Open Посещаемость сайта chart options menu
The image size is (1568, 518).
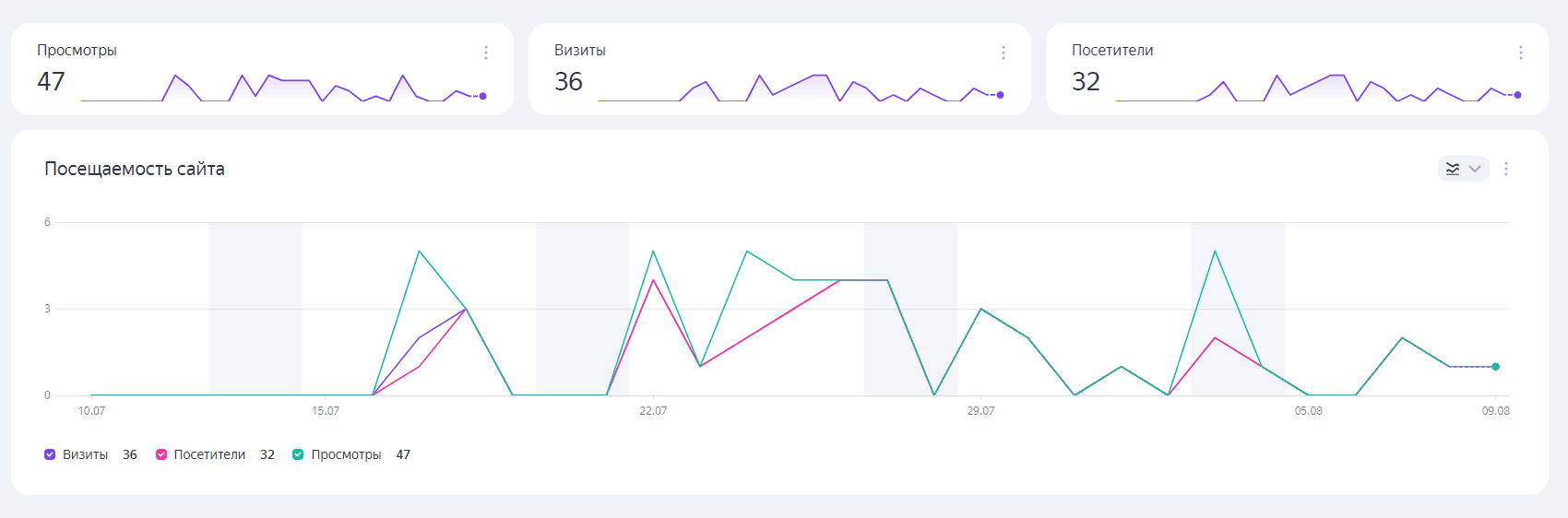pos(1506,169)
